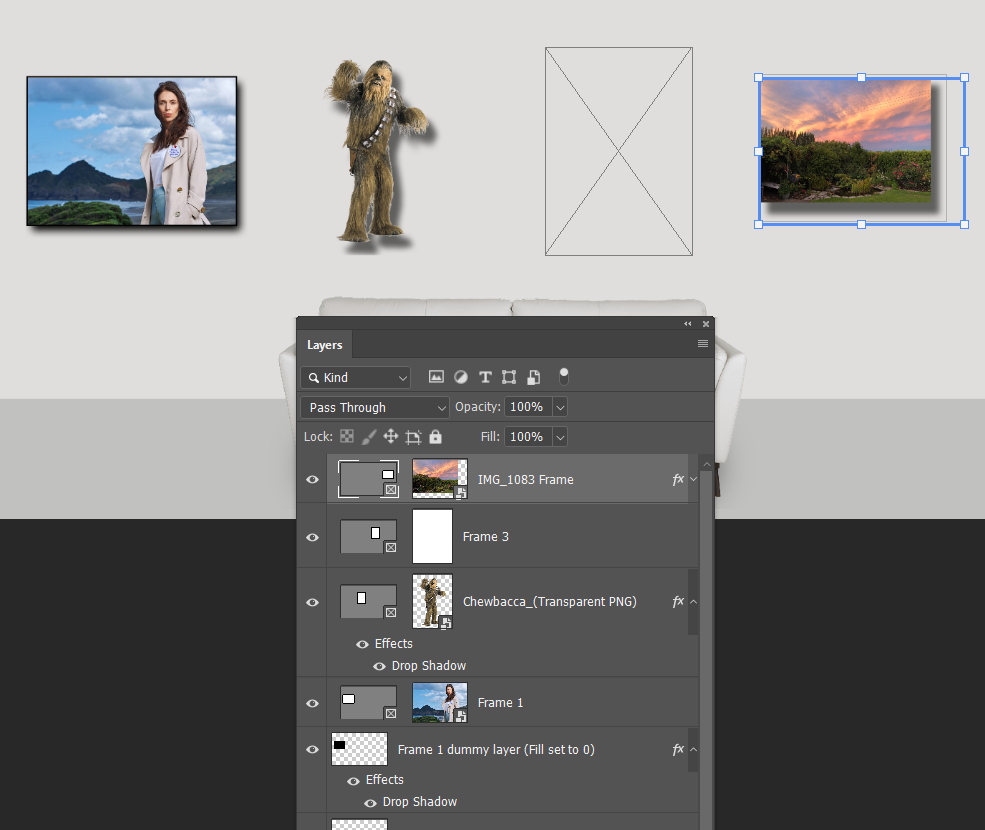Viewport: 985px width, 830px height.
Task: Click white content thumbnail of Frame 3
Action: click(x=432, y=537)
